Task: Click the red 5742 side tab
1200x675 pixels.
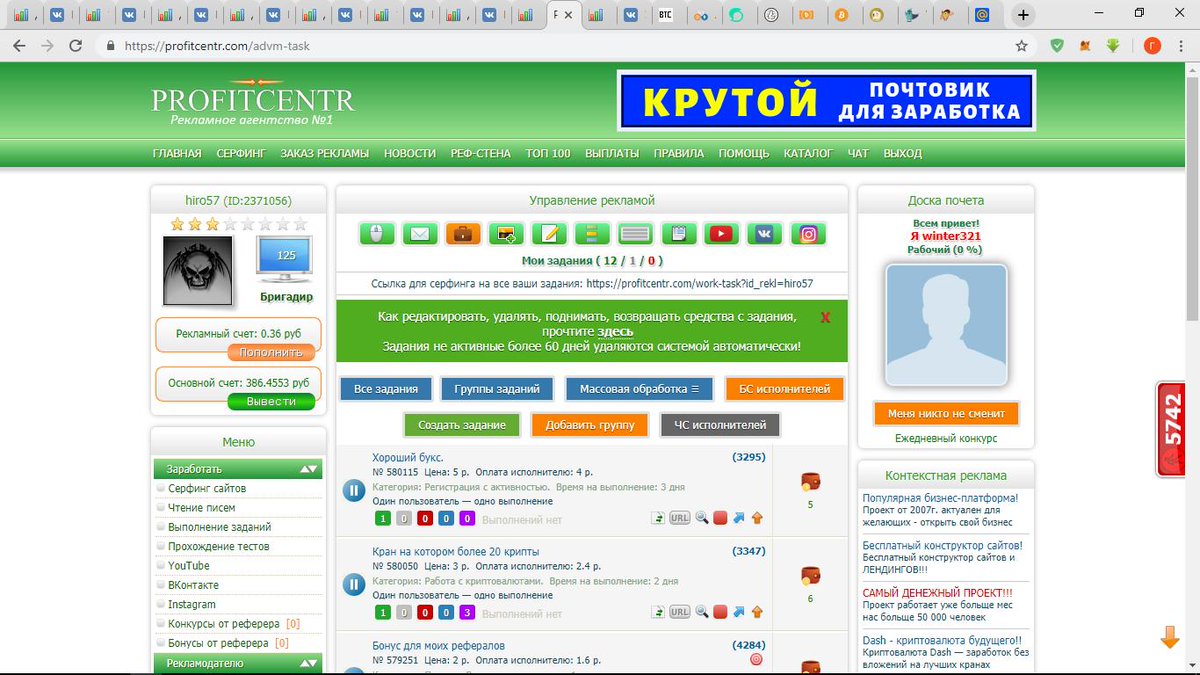Action: (x=1172, y=429)
